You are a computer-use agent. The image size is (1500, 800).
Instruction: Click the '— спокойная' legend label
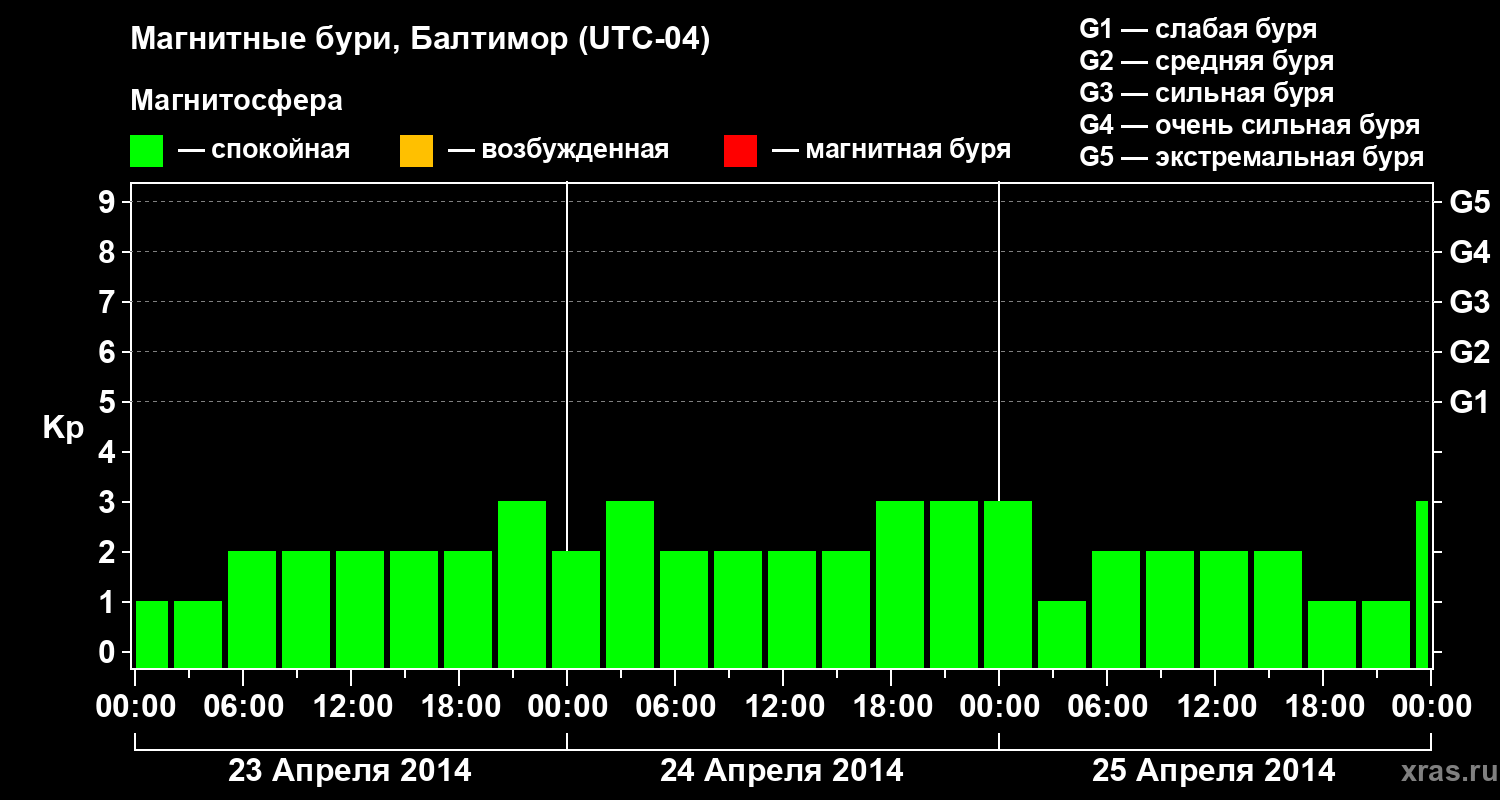264,151
